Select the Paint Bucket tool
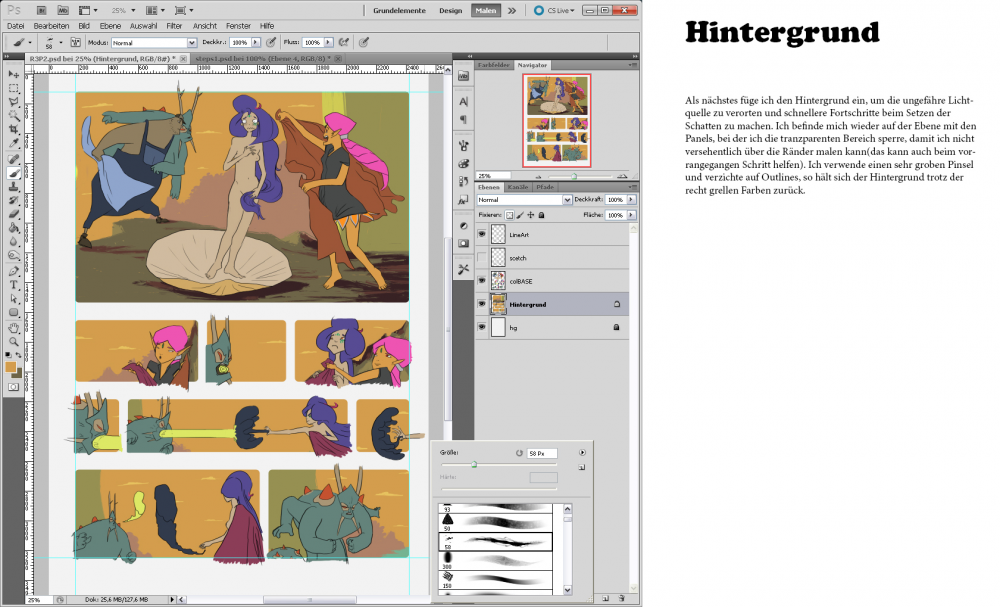This screenshot has width=1000, height=607. tap(13, 228)
